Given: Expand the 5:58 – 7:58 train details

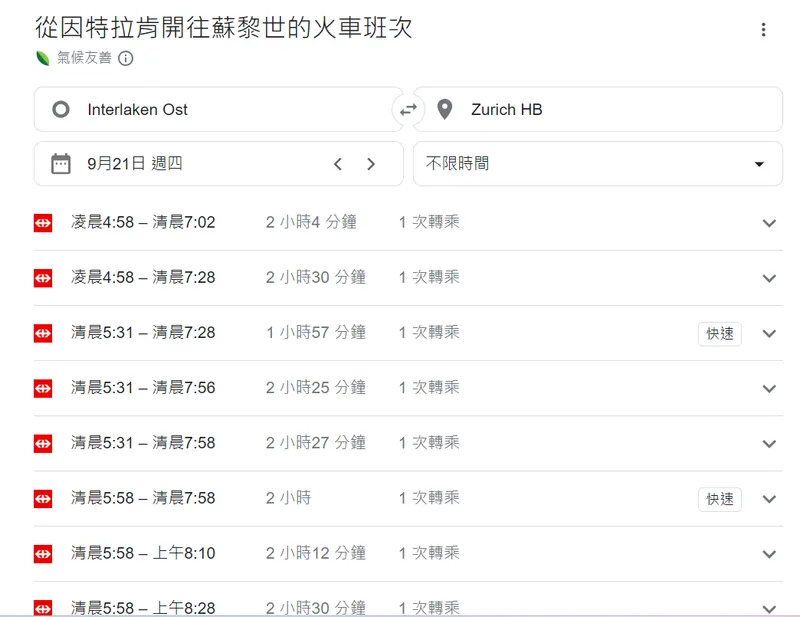Looking at the screenshot, I should point(769,499).
